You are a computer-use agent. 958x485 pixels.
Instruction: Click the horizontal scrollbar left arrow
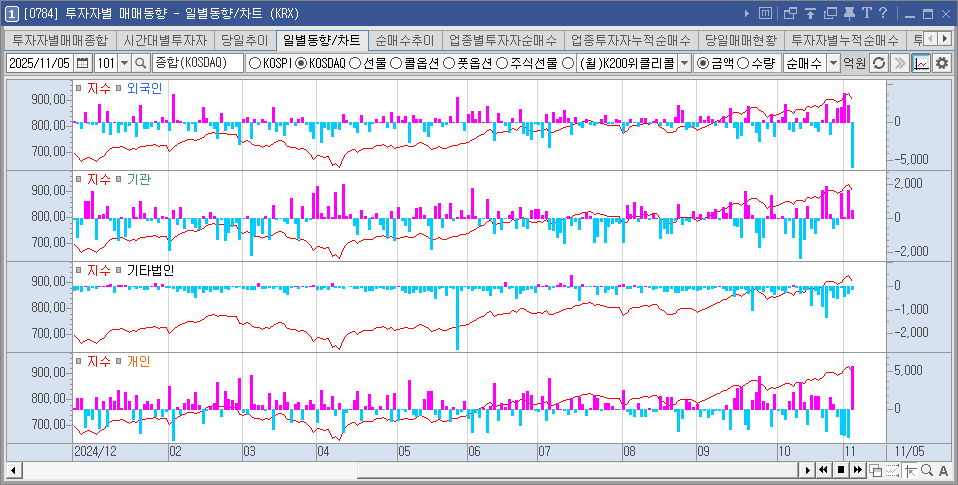click(x=12, y=470)
